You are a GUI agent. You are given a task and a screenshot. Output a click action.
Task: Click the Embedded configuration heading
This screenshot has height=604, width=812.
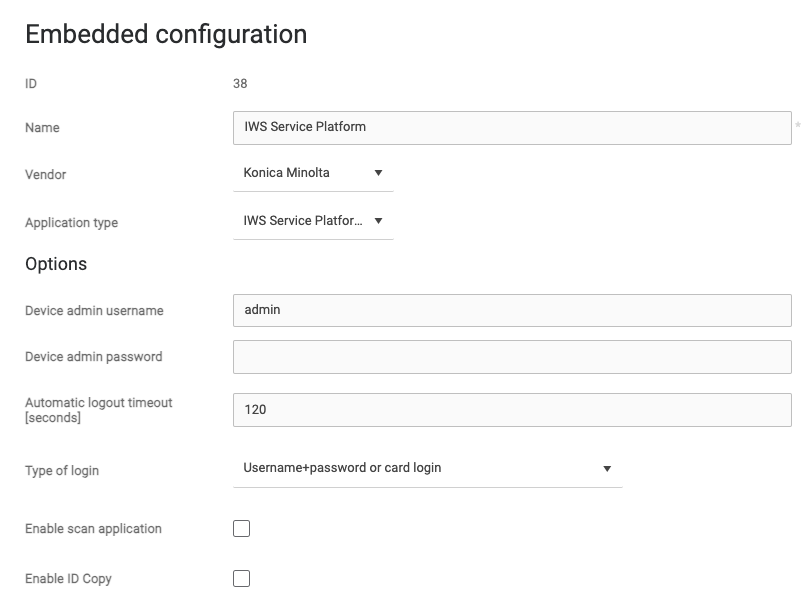click(166, 34)
